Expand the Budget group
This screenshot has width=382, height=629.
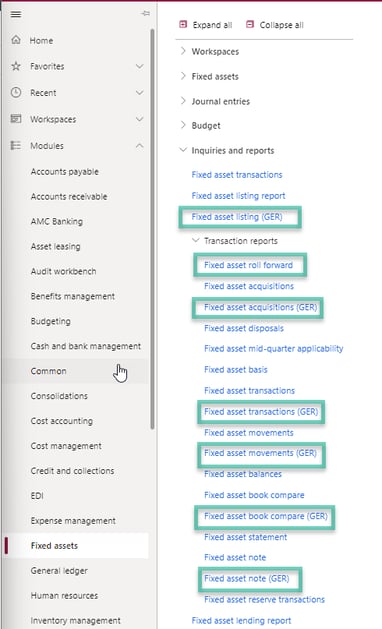pos(183,125)
